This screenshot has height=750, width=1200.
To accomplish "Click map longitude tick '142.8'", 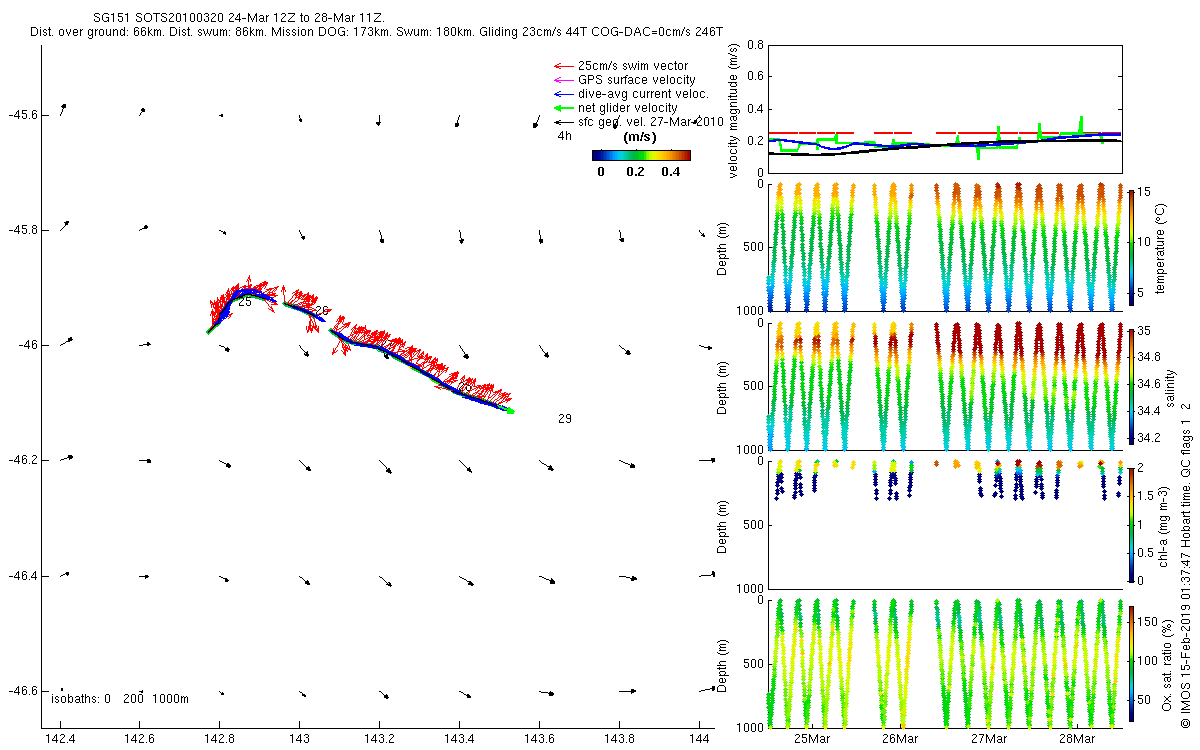I will (x=220, y=739).
